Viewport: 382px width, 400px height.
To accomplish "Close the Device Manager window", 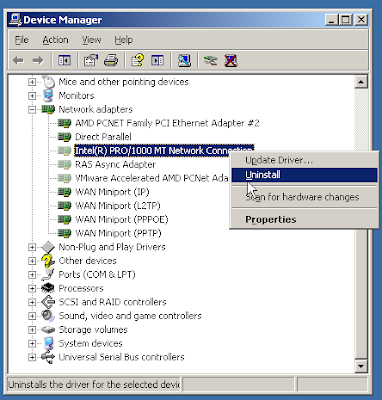I will (361, 20).
